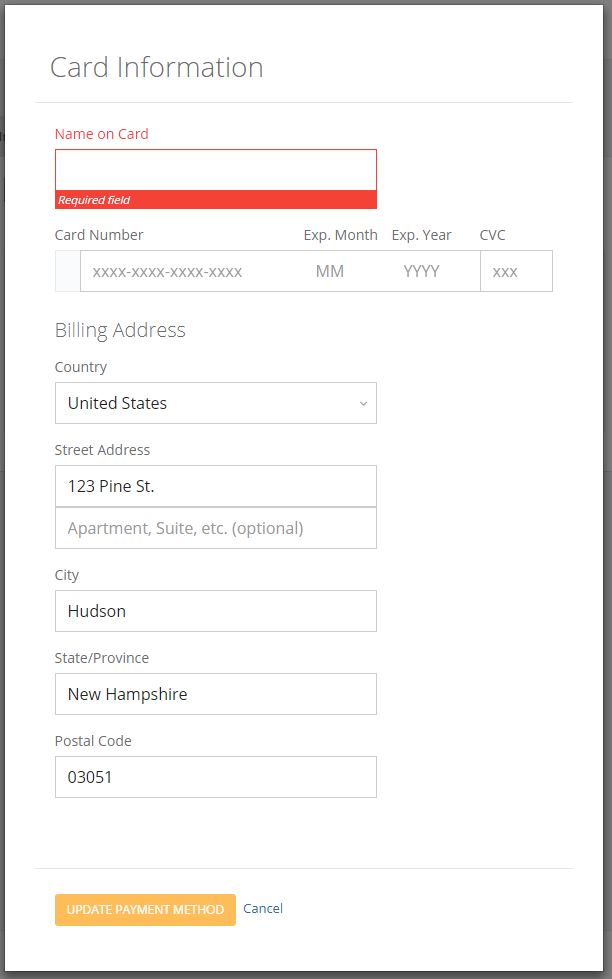Click the Name on Card label
The image size is (612, 979).
click(x=101, y=134)
